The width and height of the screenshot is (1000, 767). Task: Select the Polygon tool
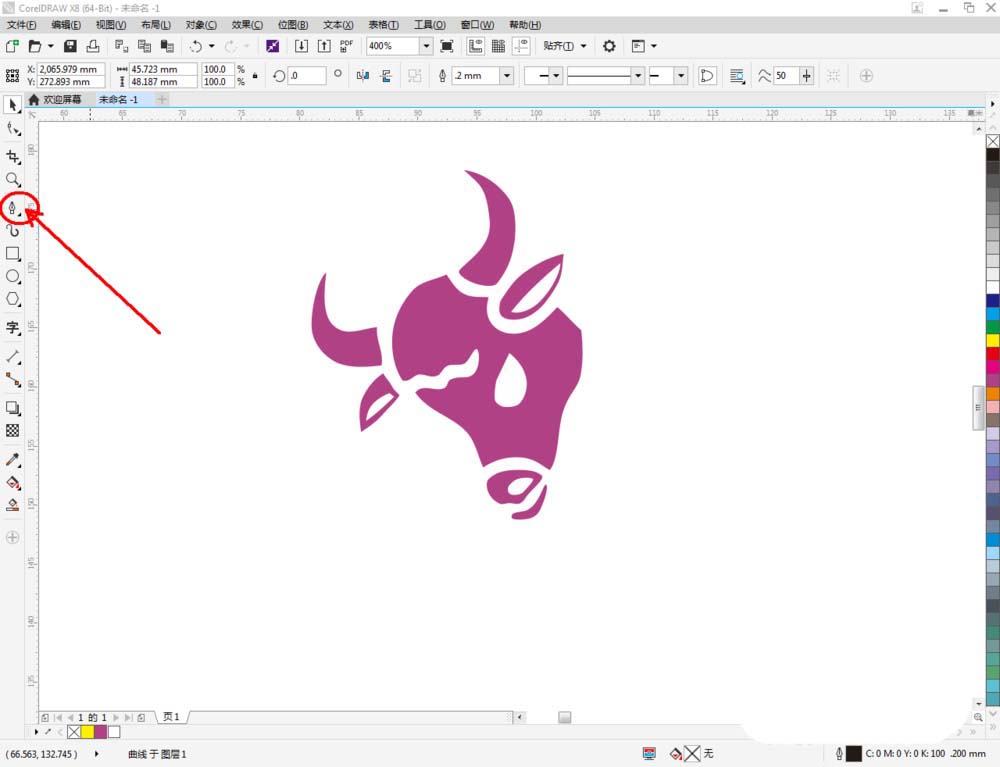[13, 299]
